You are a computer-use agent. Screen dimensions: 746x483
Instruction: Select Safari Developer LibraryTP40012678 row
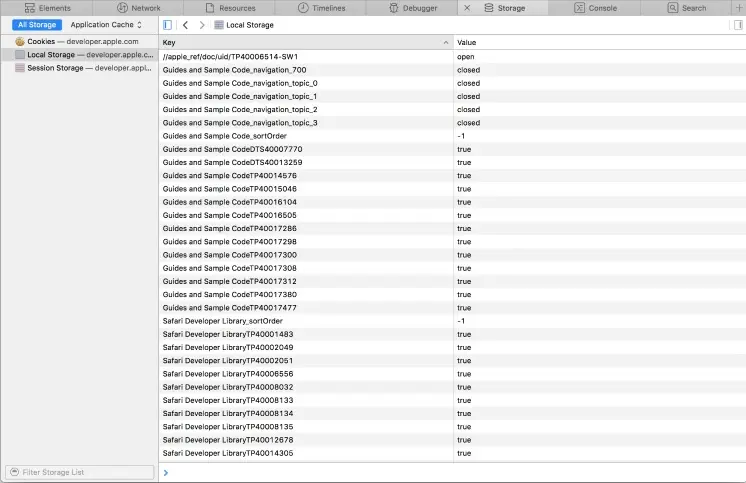[452, 440]
